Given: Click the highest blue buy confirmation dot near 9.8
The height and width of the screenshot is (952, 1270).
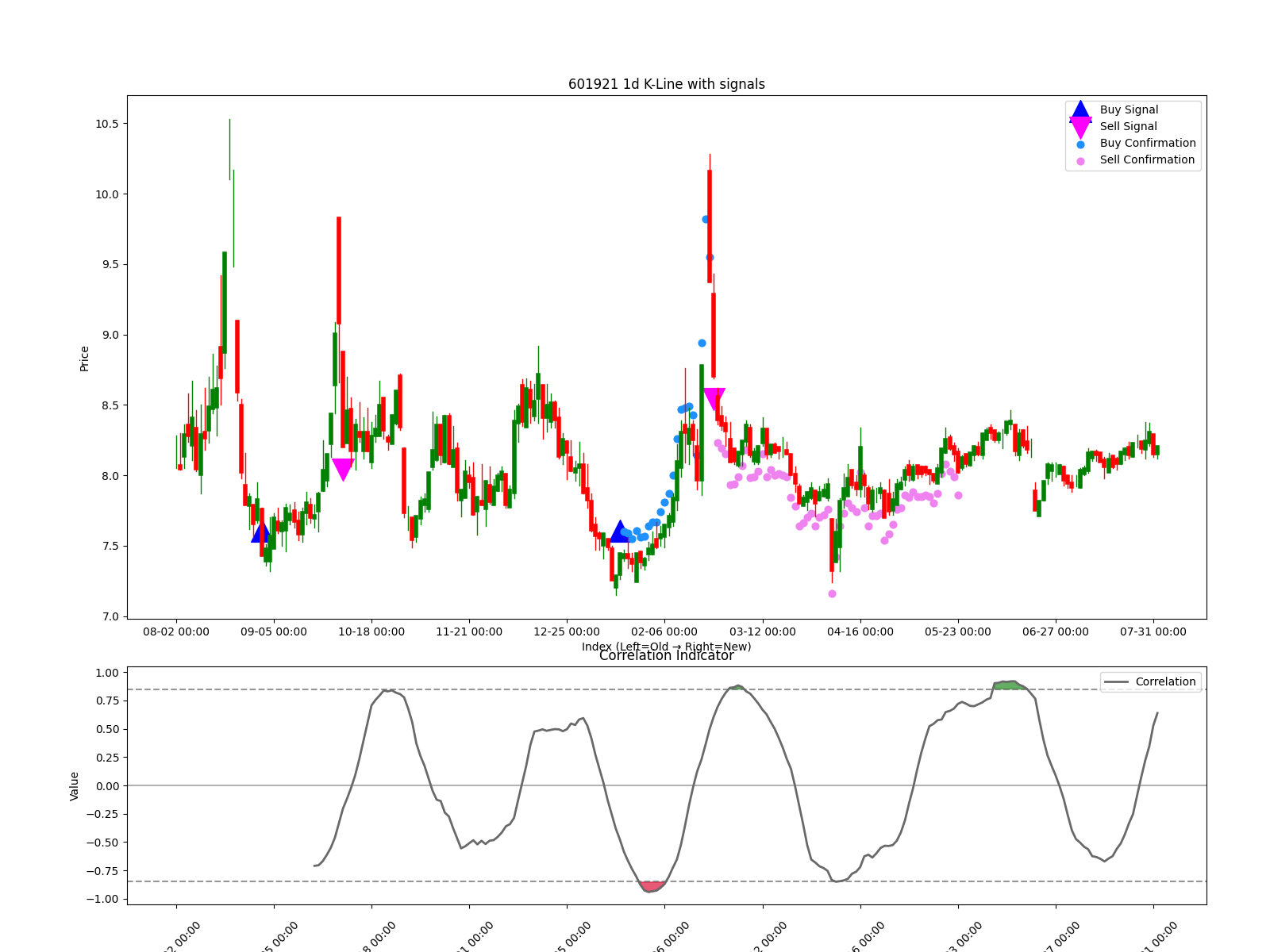Looking at the screenshot, I should click(705, 219).
